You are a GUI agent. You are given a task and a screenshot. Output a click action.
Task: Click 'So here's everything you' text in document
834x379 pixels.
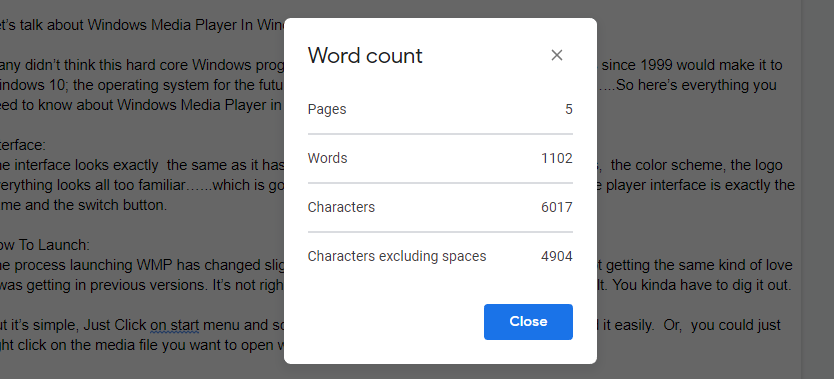(x=696, y=86)
